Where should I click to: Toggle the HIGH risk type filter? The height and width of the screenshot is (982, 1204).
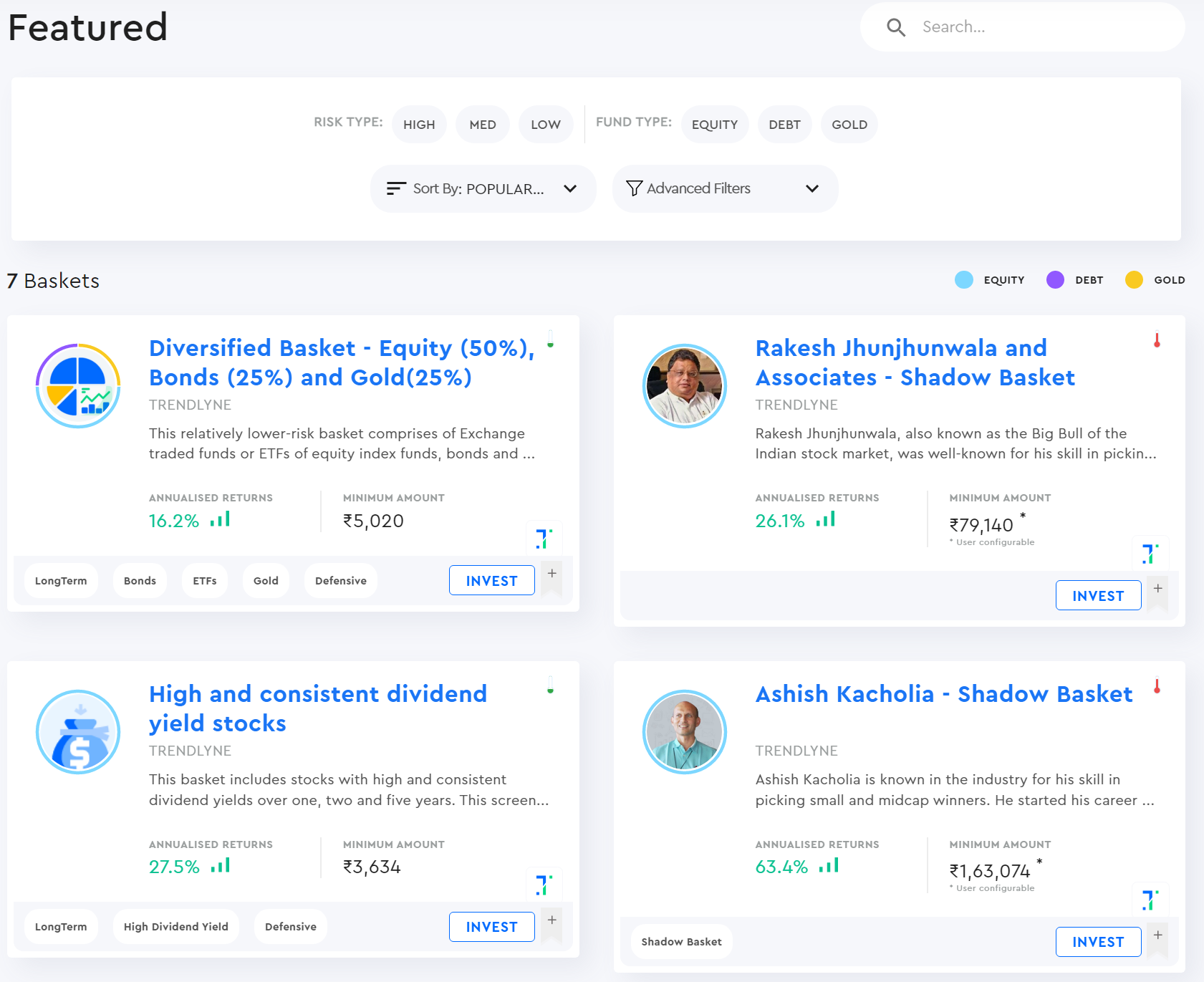419,125
